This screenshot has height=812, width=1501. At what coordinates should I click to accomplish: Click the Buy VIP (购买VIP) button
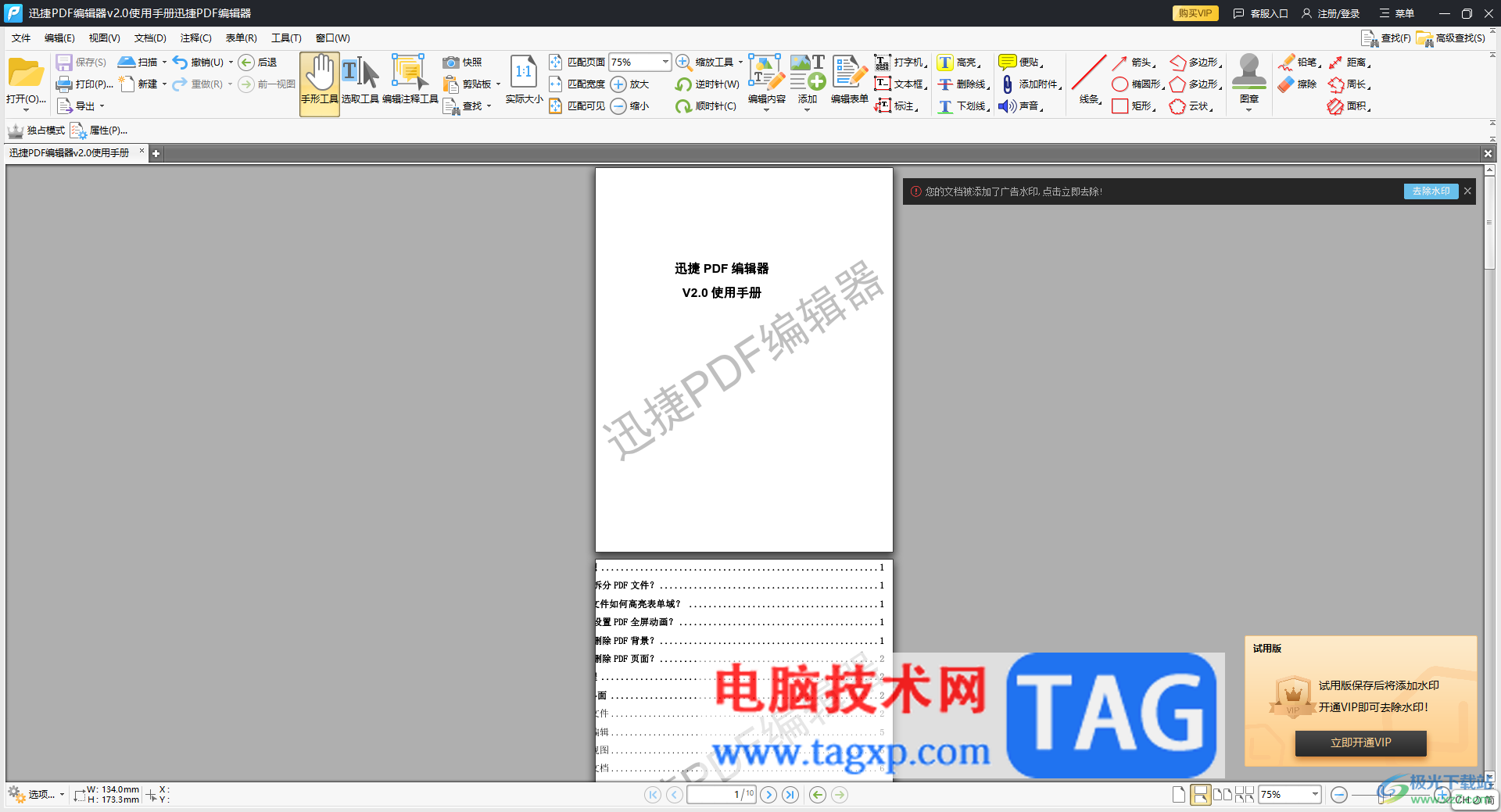[x=1195, y=13]
